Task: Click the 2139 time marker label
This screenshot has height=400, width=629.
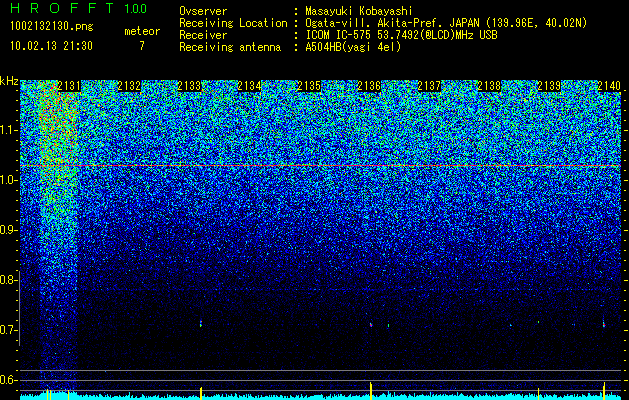Action: pyautogui.click(x=549, y=86)
